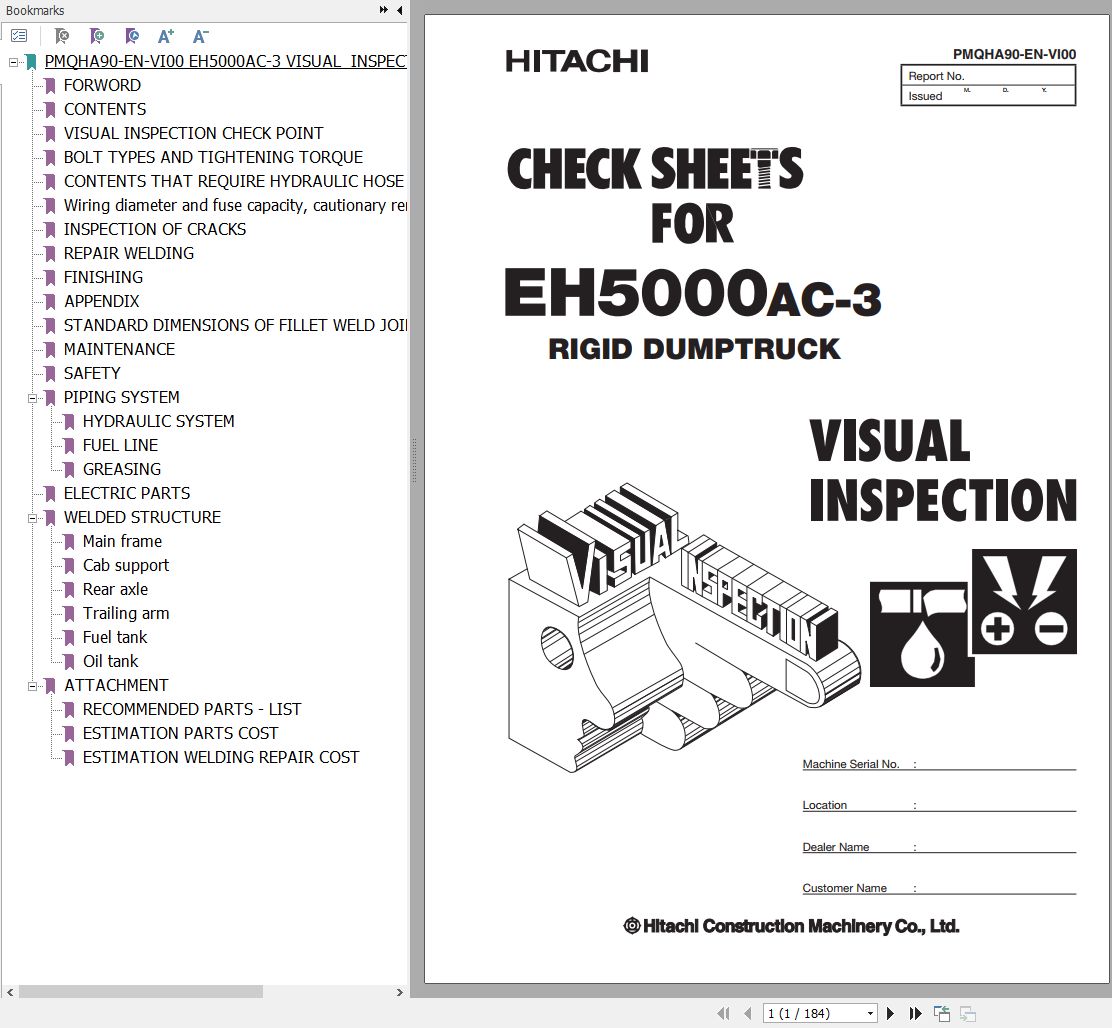Click the Location line on the page
The width and height of the screenshot is (1112, 1028).
click(939, 805)
